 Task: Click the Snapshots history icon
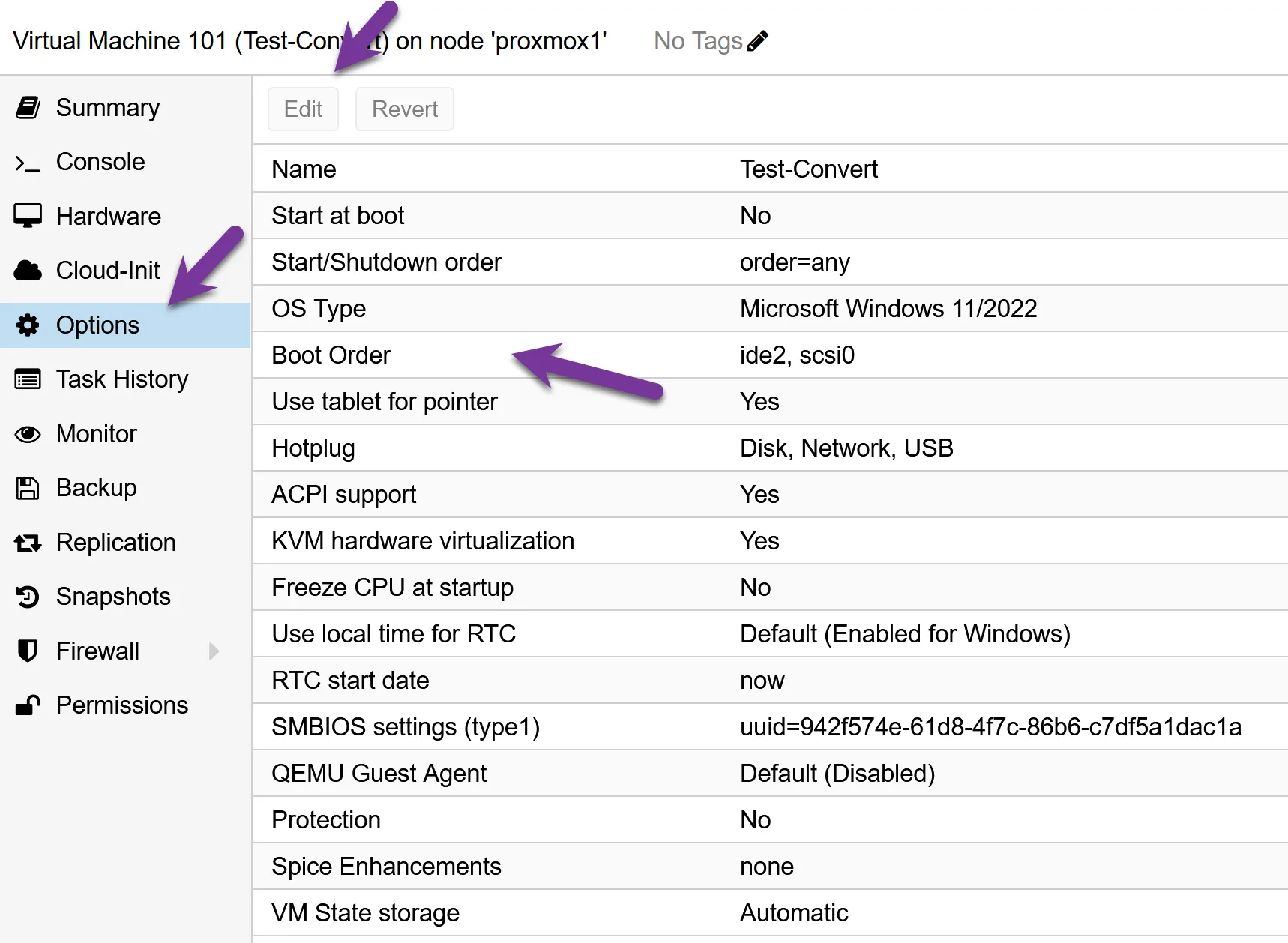(28, 597)
